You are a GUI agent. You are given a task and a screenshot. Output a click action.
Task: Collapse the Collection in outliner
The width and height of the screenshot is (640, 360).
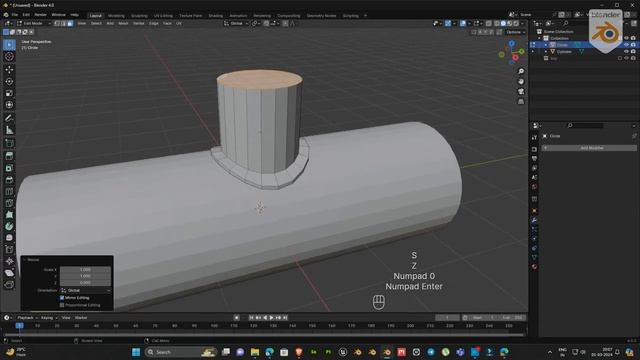(539, 38)
